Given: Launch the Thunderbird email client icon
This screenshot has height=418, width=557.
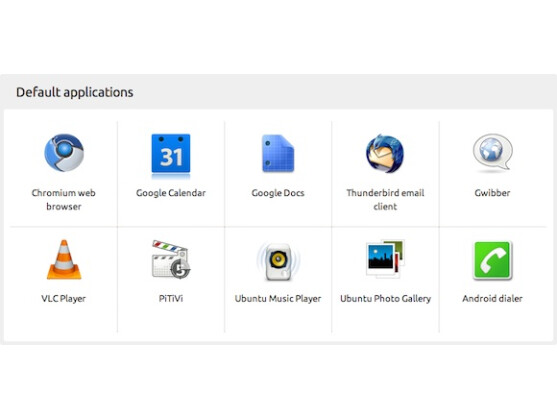Looking at the screenshot, I should [385, 153].
